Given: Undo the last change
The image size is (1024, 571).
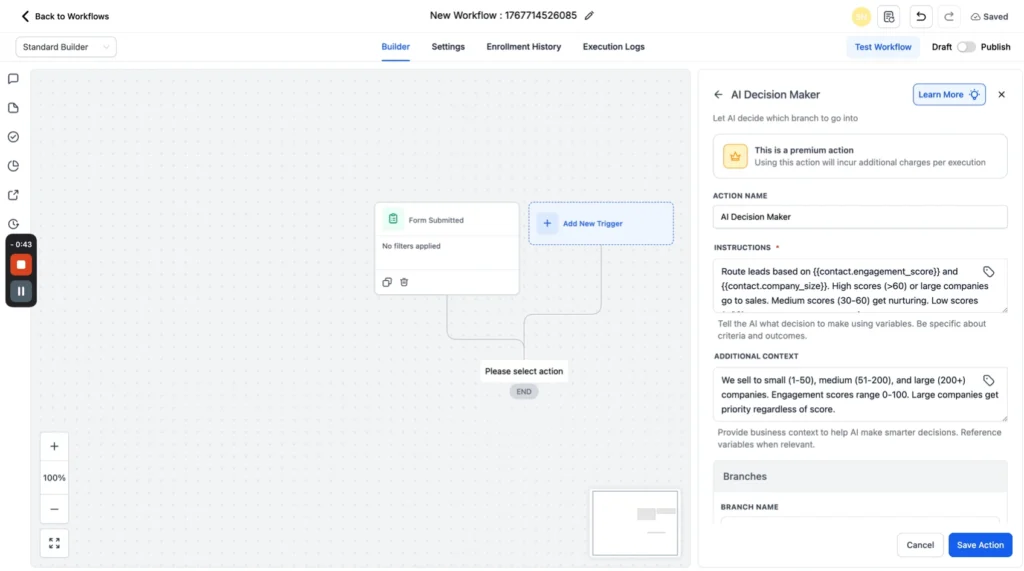Looking at the screenshot, I should [x=921, y=17].
